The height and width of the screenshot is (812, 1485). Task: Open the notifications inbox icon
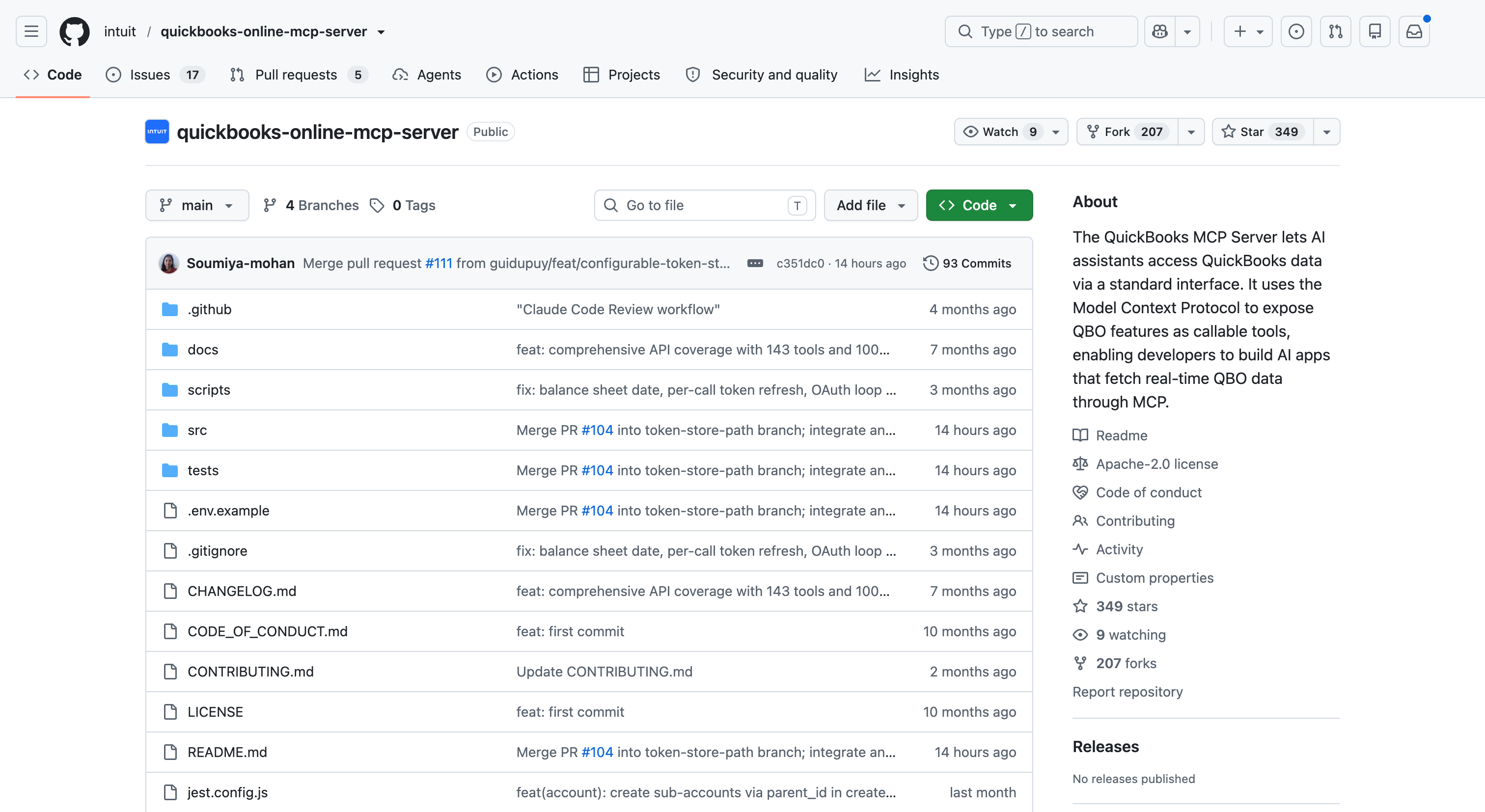1413,31
